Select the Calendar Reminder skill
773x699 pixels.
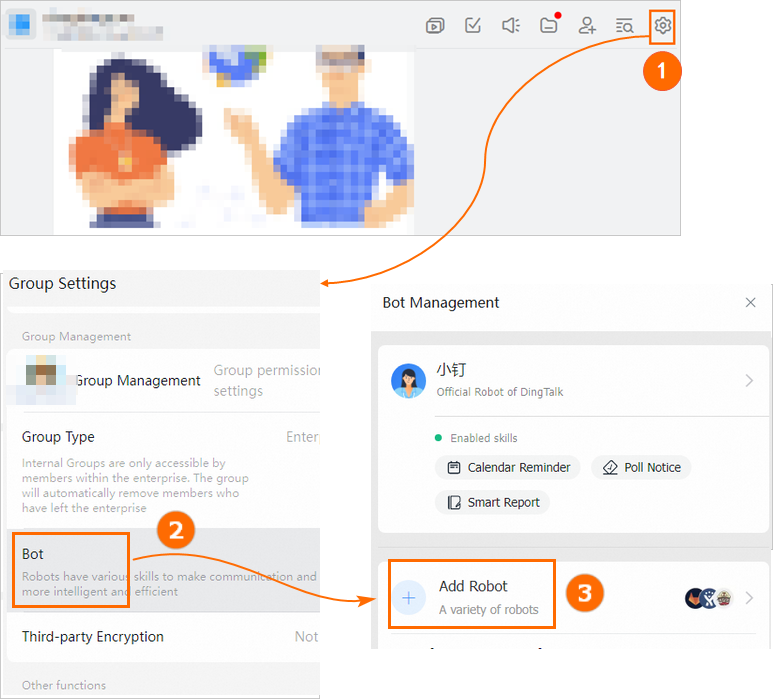[x=508, y=467]
